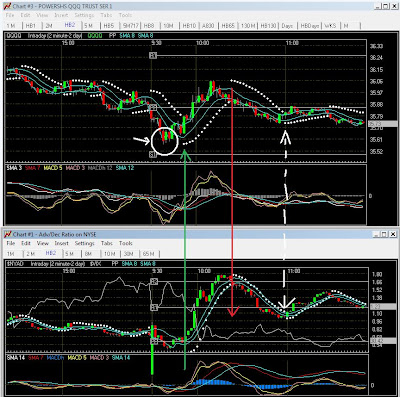Open the View menu in Chart #3 window
Image resolution: width=400 pixels, height=397 pixels.
point(42,15)
